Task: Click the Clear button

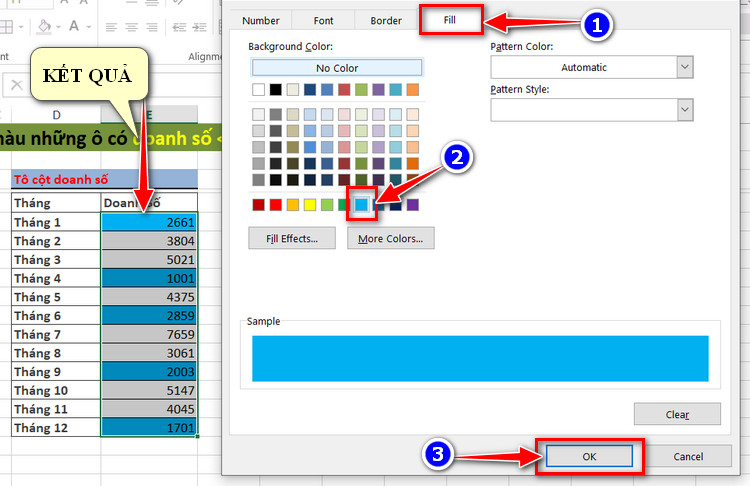Action: click(677, 414)
